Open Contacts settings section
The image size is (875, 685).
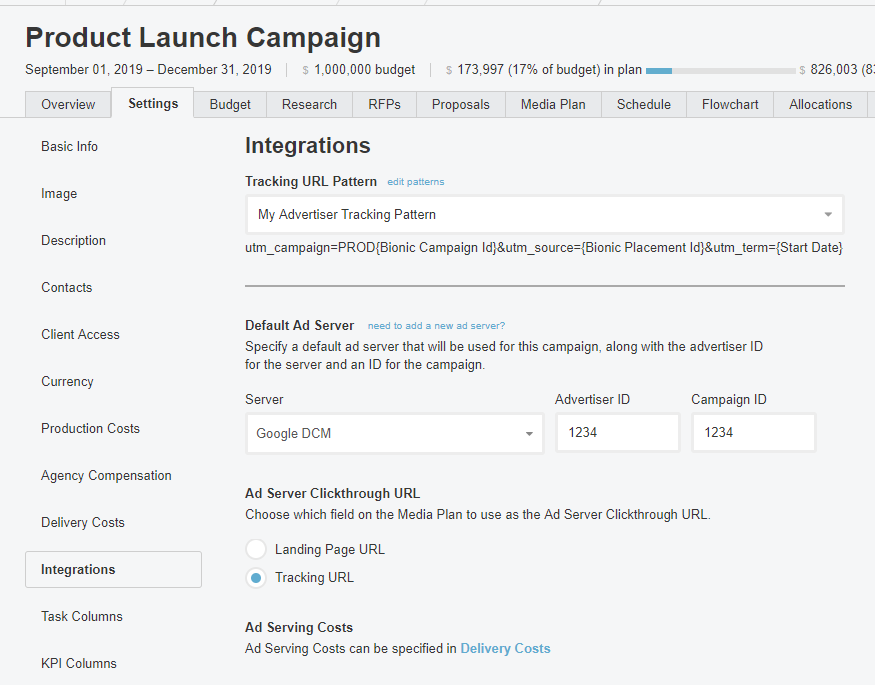(66, 287)
